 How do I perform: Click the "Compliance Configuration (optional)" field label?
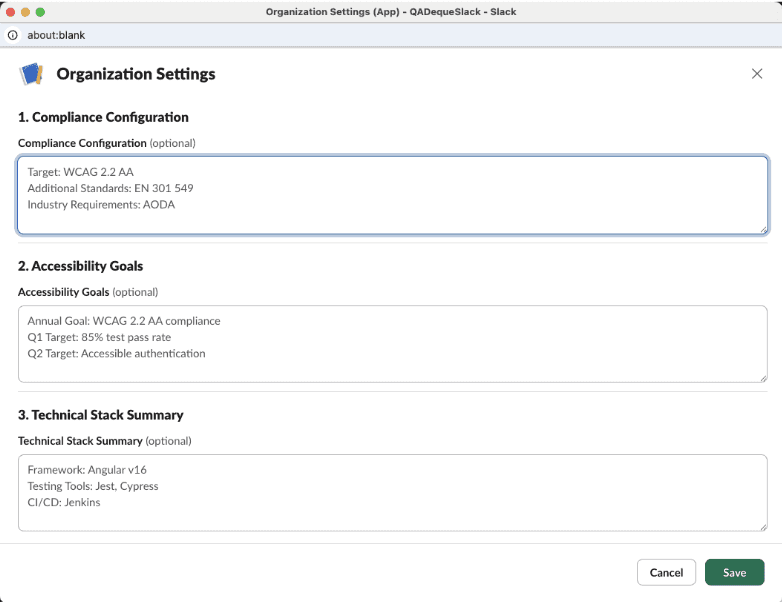point(106,143)
